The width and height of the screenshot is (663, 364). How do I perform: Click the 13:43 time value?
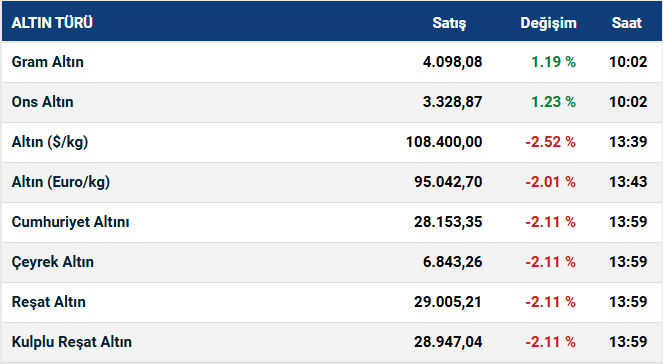click(628, 182)
